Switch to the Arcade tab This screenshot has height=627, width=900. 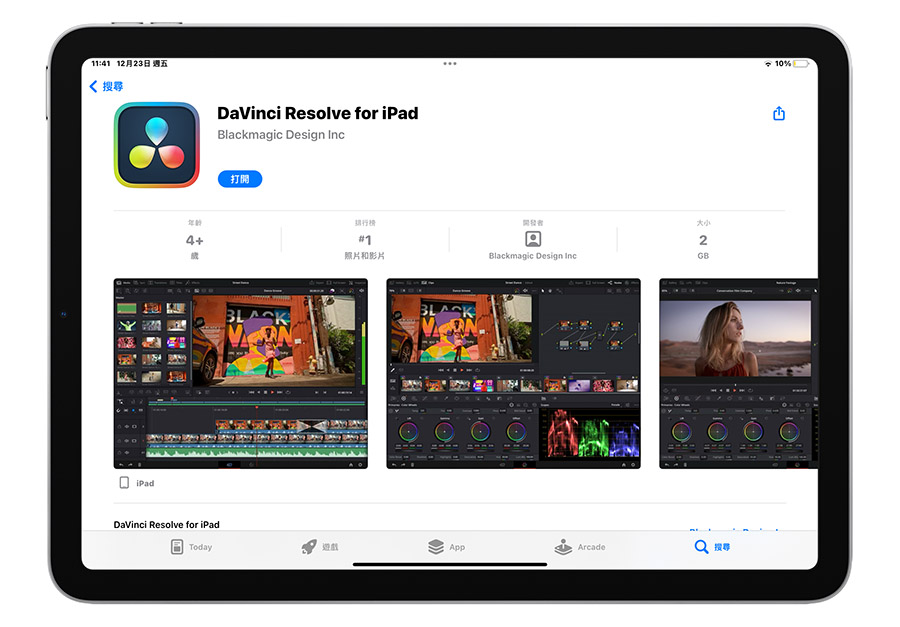(580, 547)
